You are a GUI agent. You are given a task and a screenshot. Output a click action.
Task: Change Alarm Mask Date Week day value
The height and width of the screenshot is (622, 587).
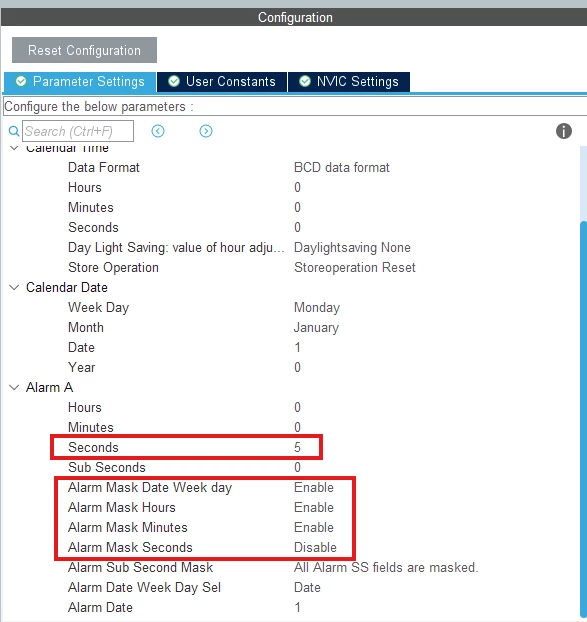tap(314, 488)
